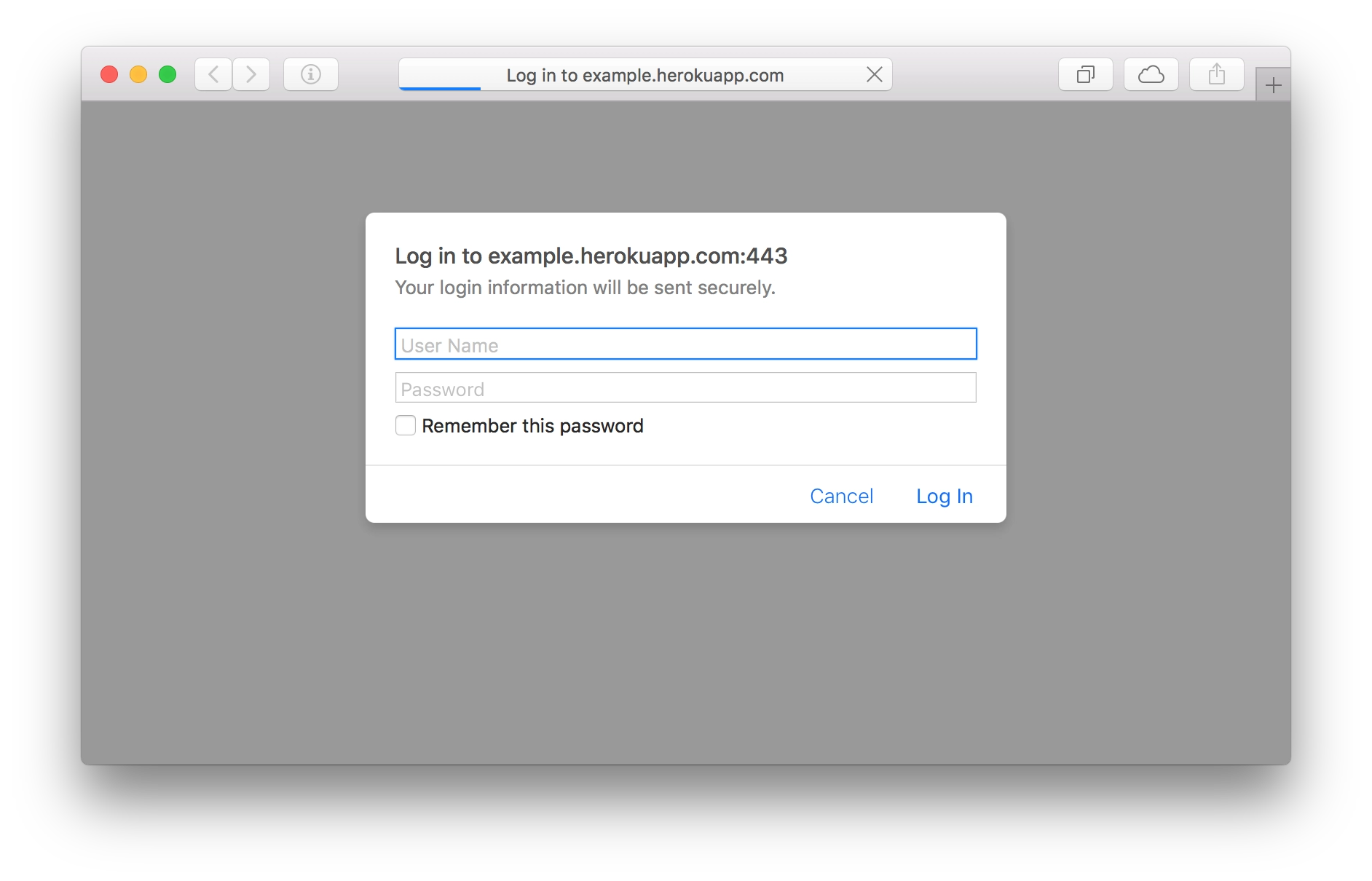The image size is (1372, 881).
Task: Click the Safari back arrow button
Action: click(x=213, y=74)
